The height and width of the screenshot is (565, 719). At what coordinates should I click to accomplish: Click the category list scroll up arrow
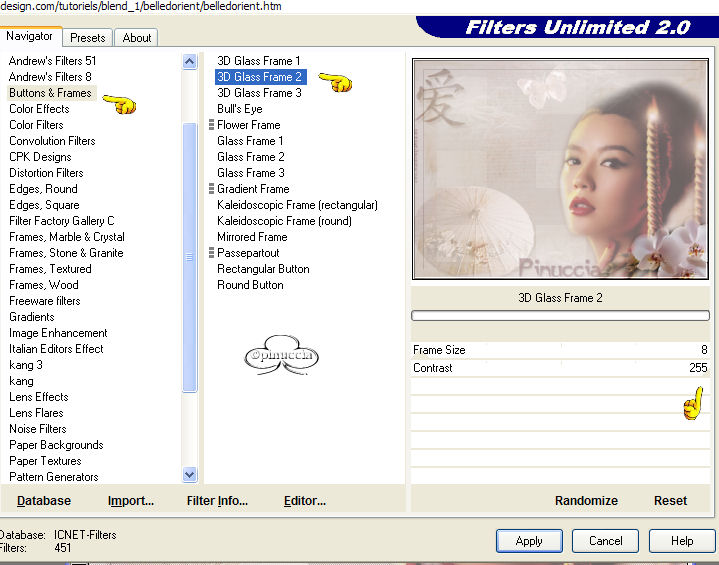[x=189, y=61]
